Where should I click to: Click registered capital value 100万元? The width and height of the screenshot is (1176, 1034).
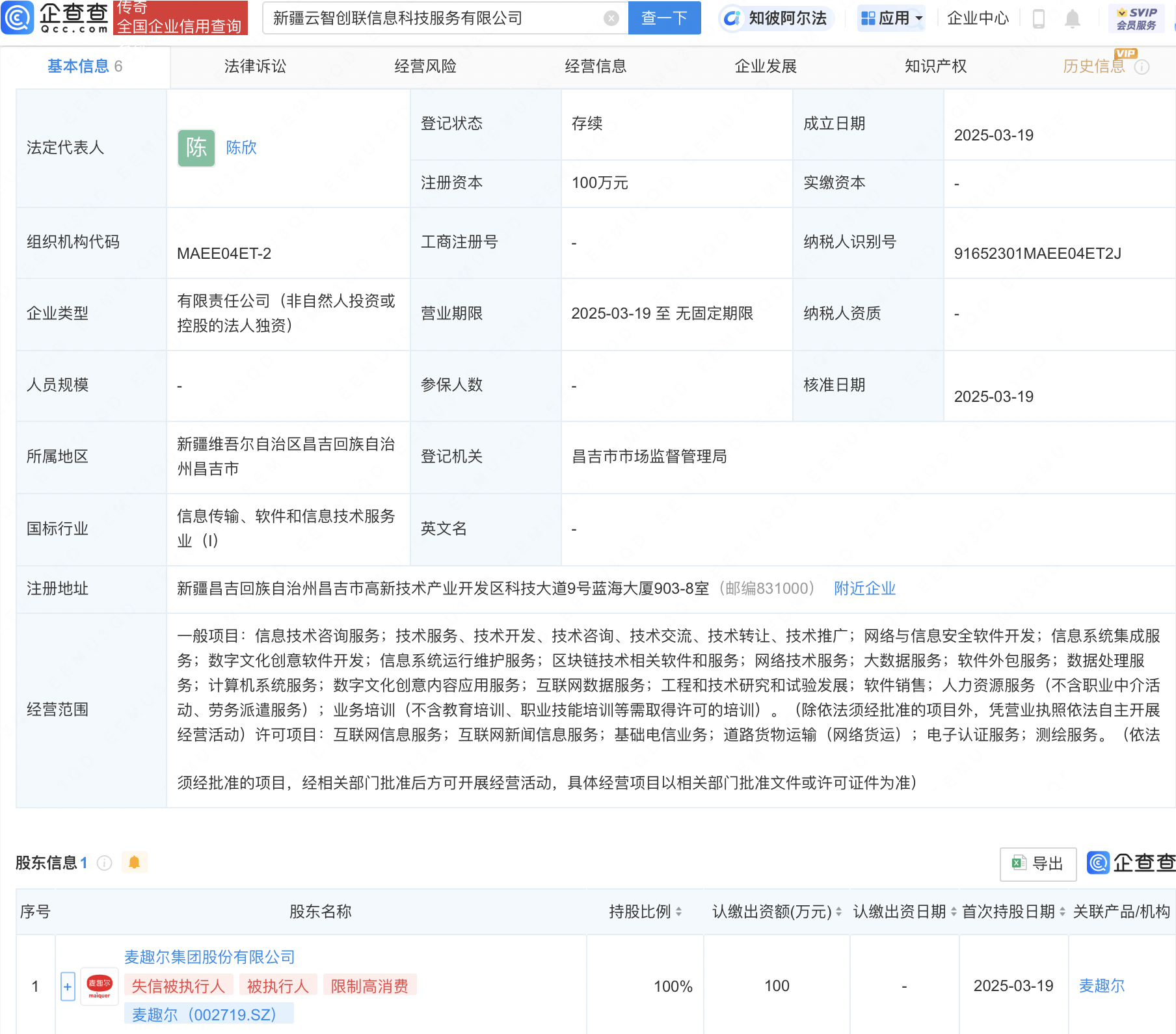tap(600, 183)
